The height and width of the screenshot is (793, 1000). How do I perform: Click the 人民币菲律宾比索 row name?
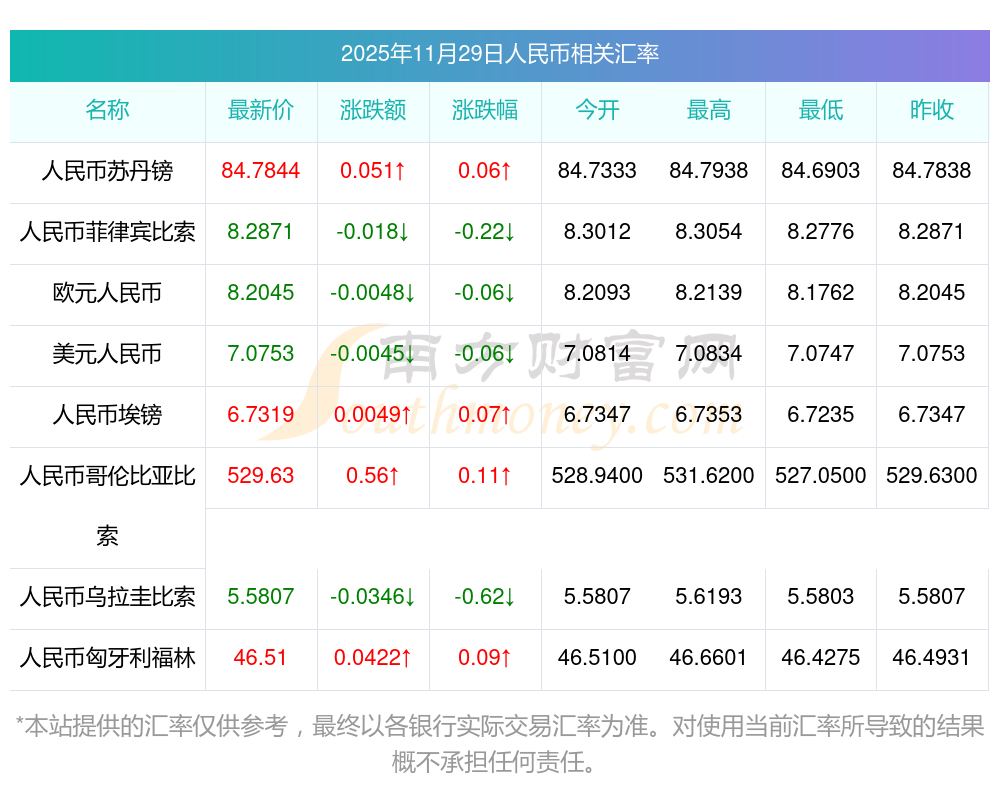coord(107,232)
